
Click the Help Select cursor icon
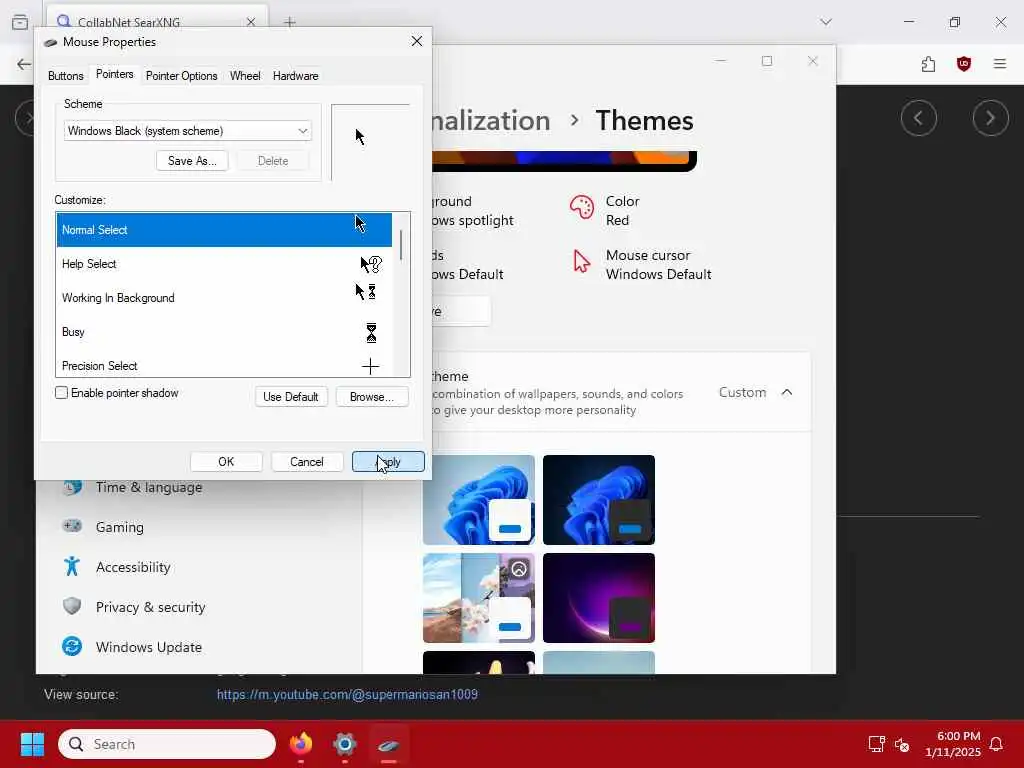coord(370,264)
